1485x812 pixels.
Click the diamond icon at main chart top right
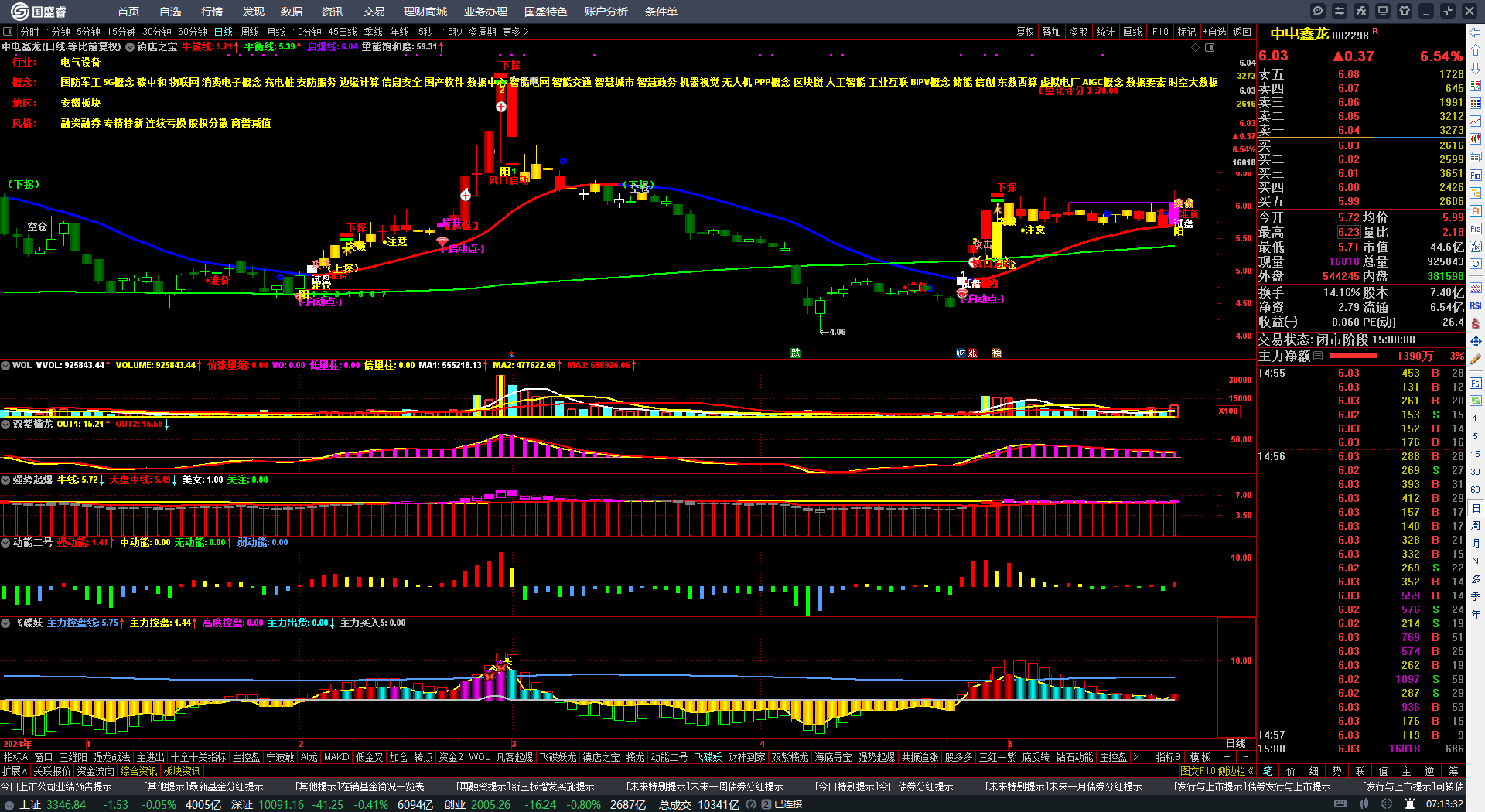(1196, 47)
